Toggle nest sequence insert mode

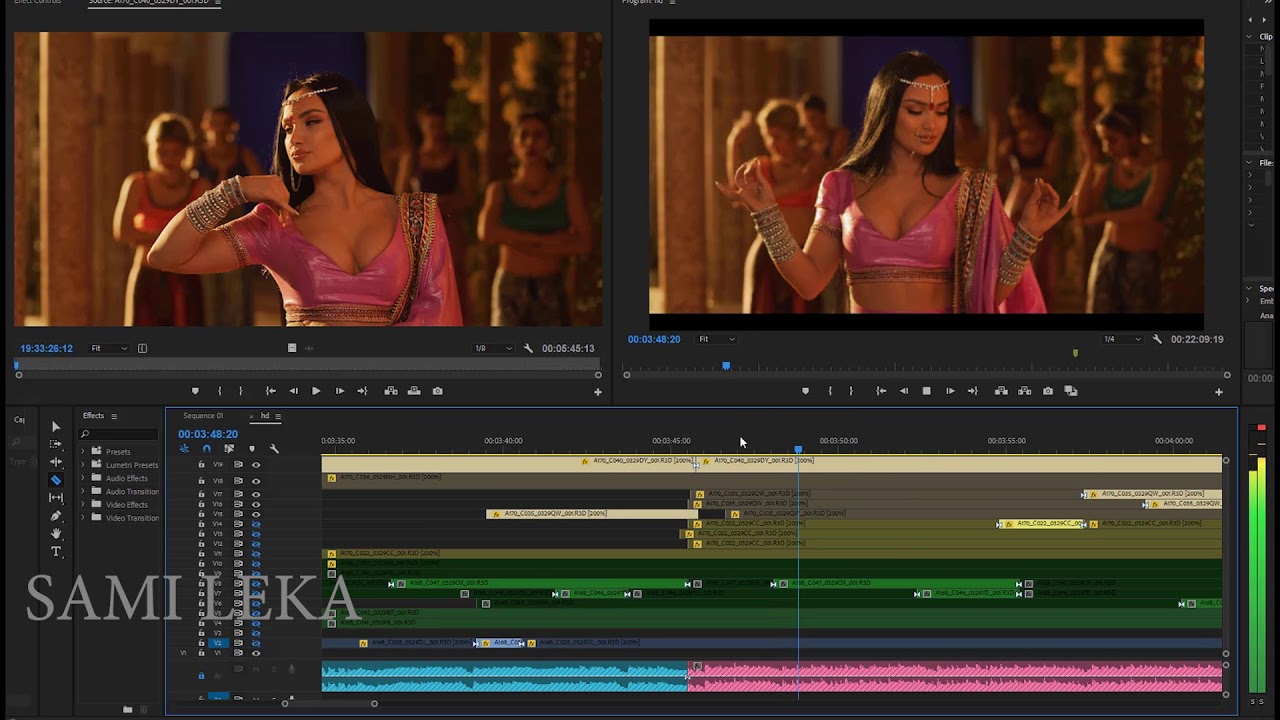tap(185, 449)
